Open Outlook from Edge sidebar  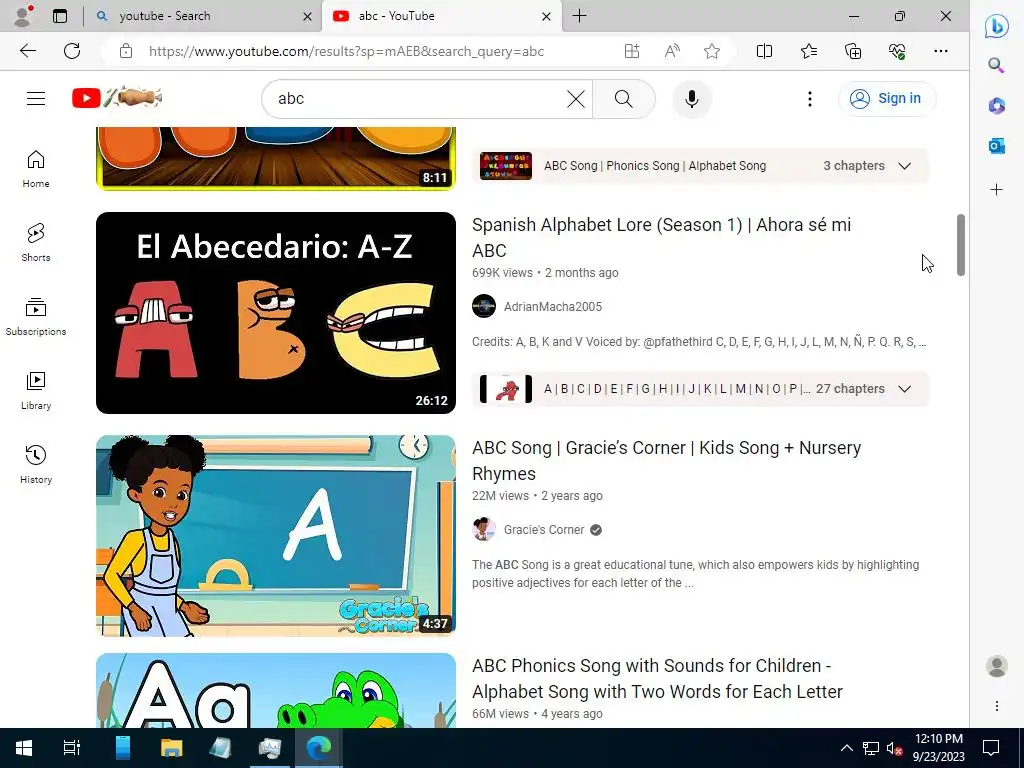[997, 146]
